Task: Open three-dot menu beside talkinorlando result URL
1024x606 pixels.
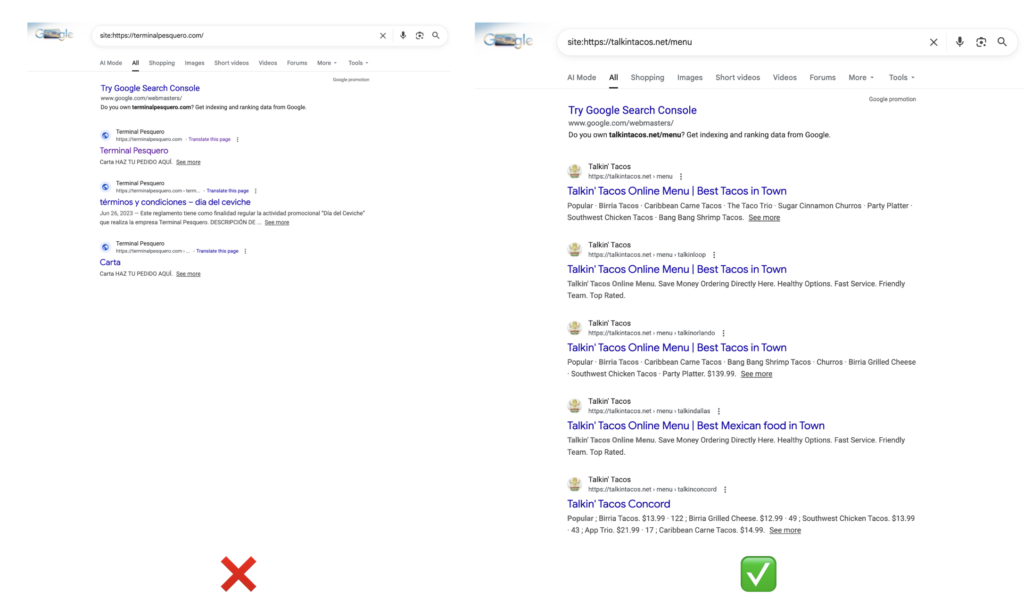Action: (723, 333)
